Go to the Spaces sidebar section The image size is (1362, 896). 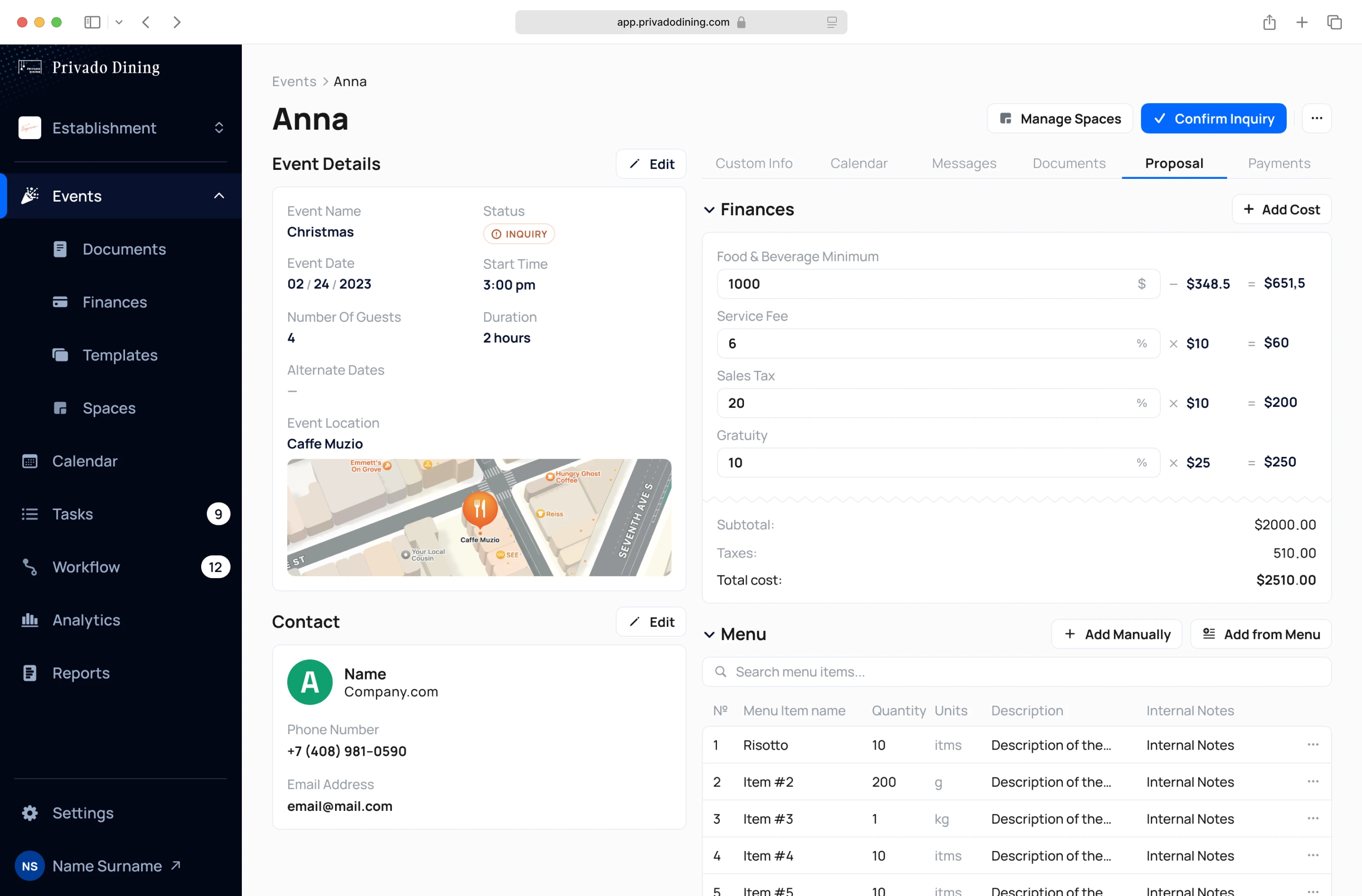tap(109, 408)
